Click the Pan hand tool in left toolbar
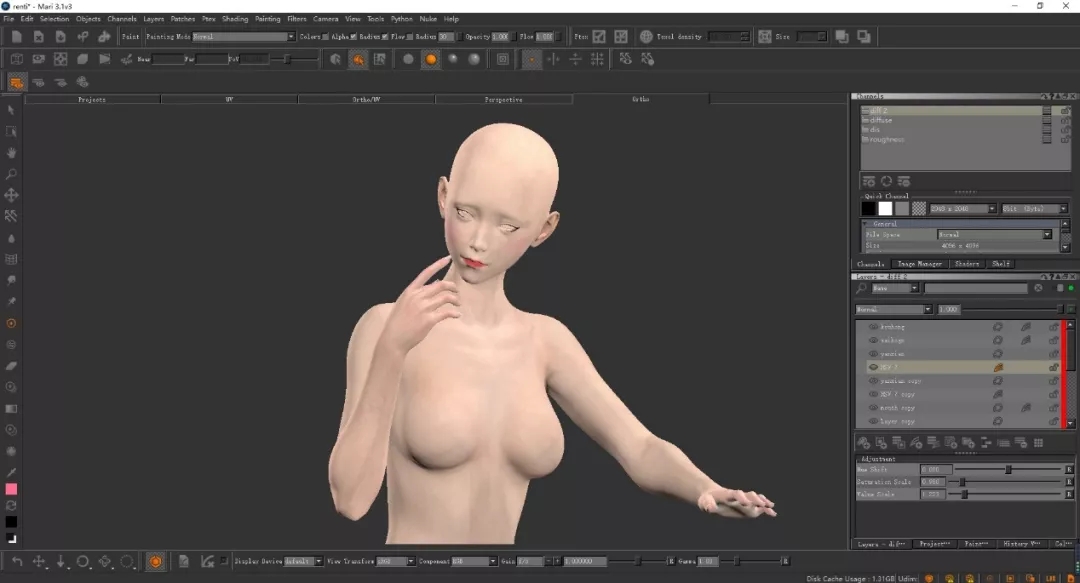The image size is (1080, 583). [x=11, y=153]
